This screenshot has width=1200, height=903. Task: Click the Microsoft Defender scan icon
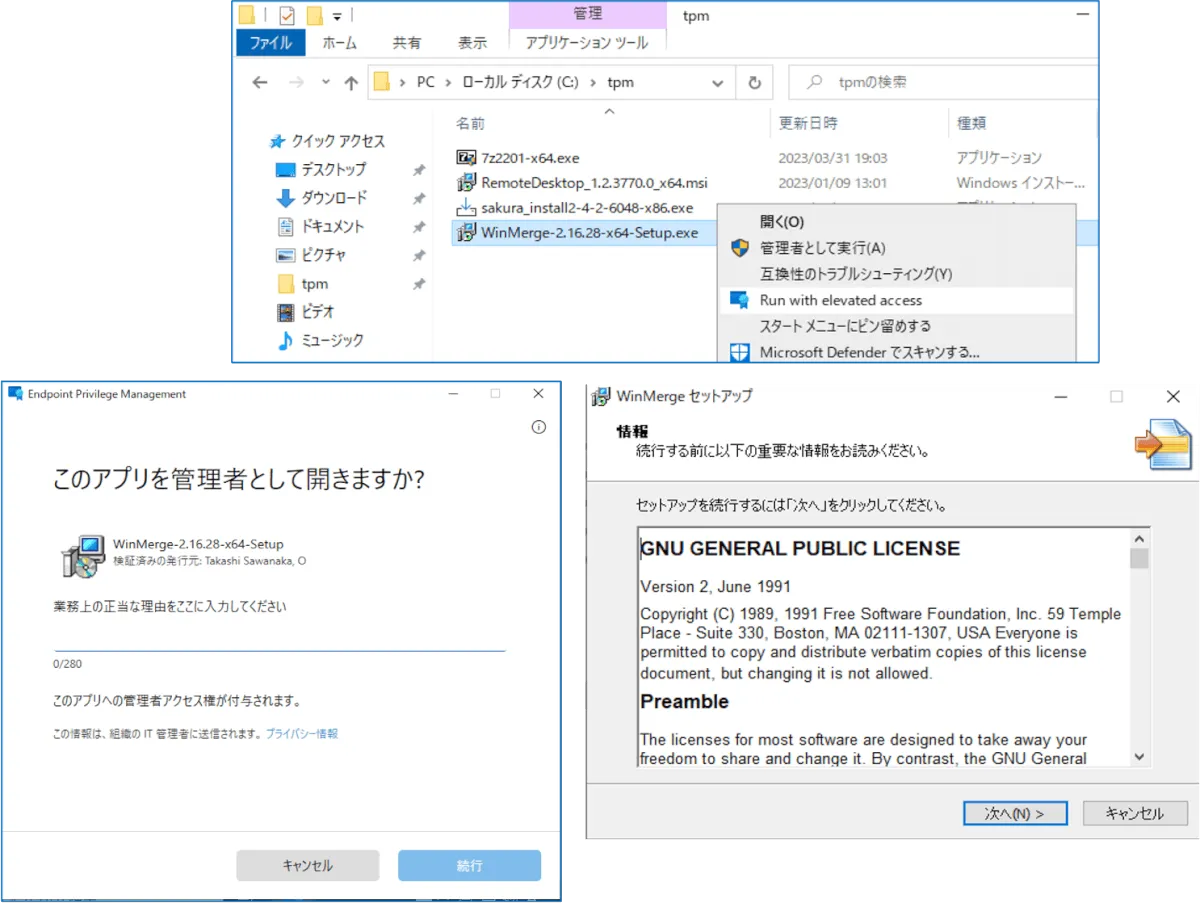[740, 352]
